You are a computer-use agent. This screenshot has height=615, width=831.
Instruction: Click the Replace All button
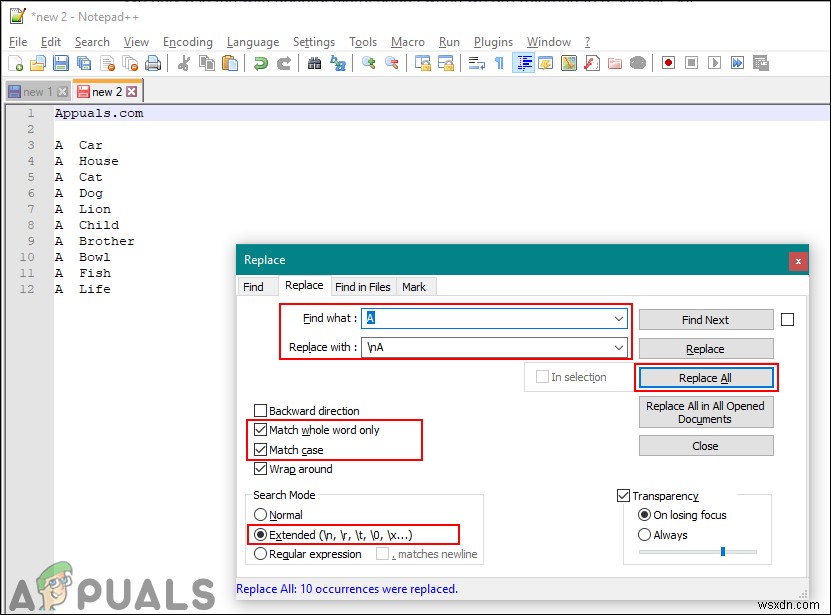(x=706, y=377)
